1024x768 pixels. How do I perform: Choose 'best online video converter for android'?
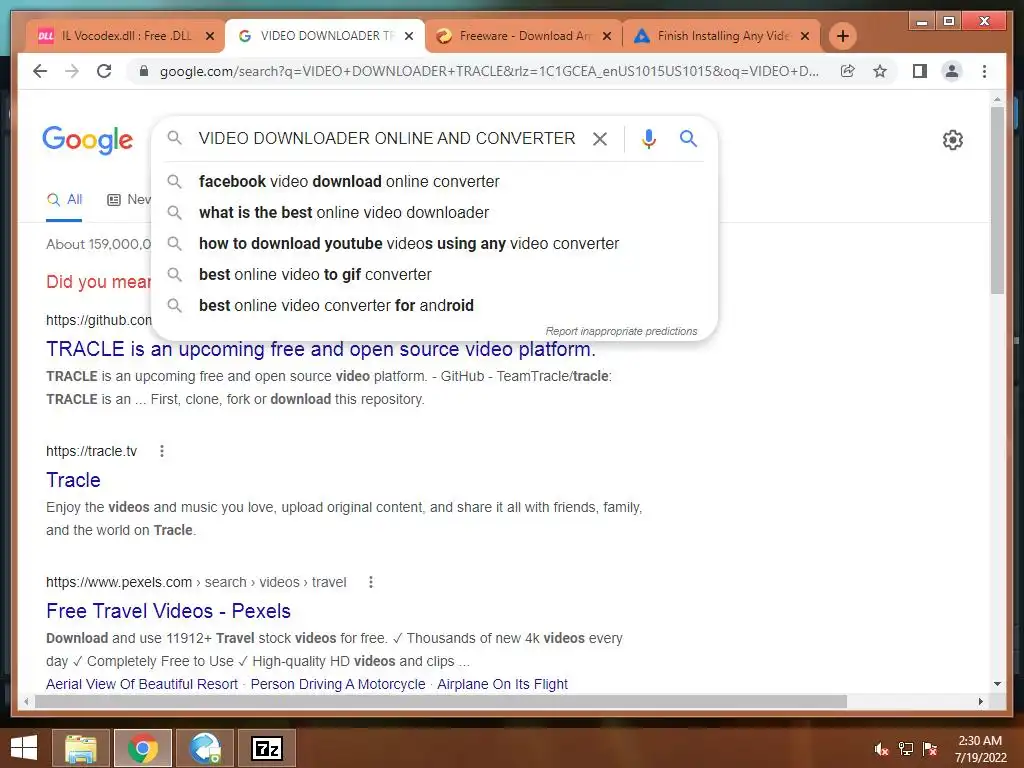[x=434, y=306]
